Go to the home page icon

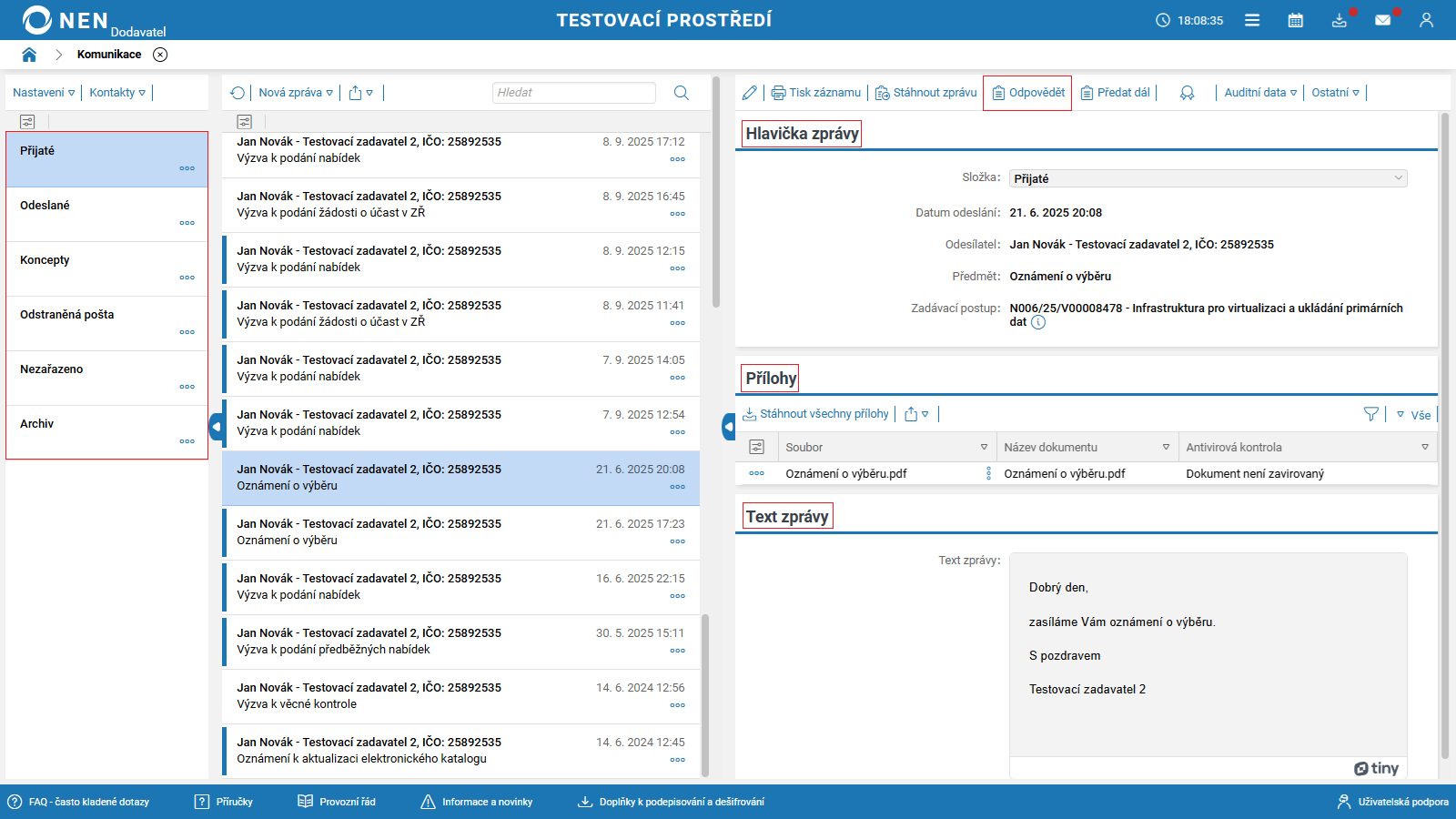pyautogui.click(x=29, y=55)
